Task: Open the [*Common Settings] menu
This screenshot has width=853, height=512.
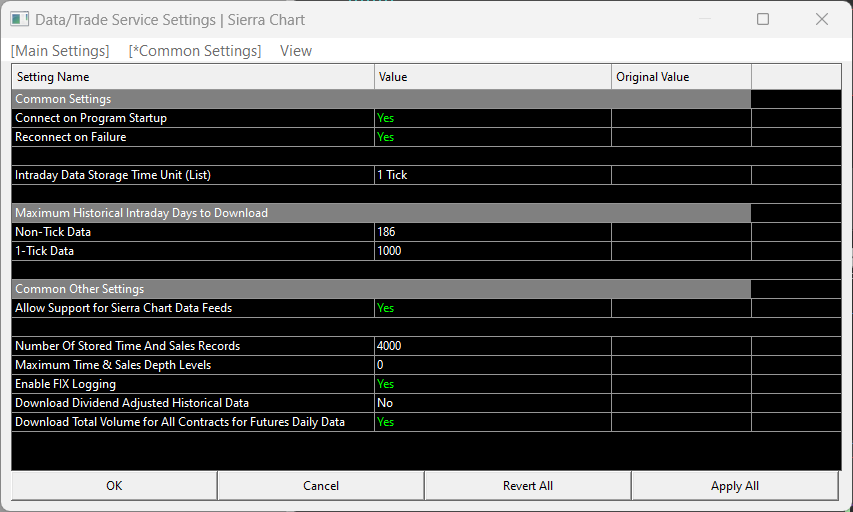Action: point(195,51)
